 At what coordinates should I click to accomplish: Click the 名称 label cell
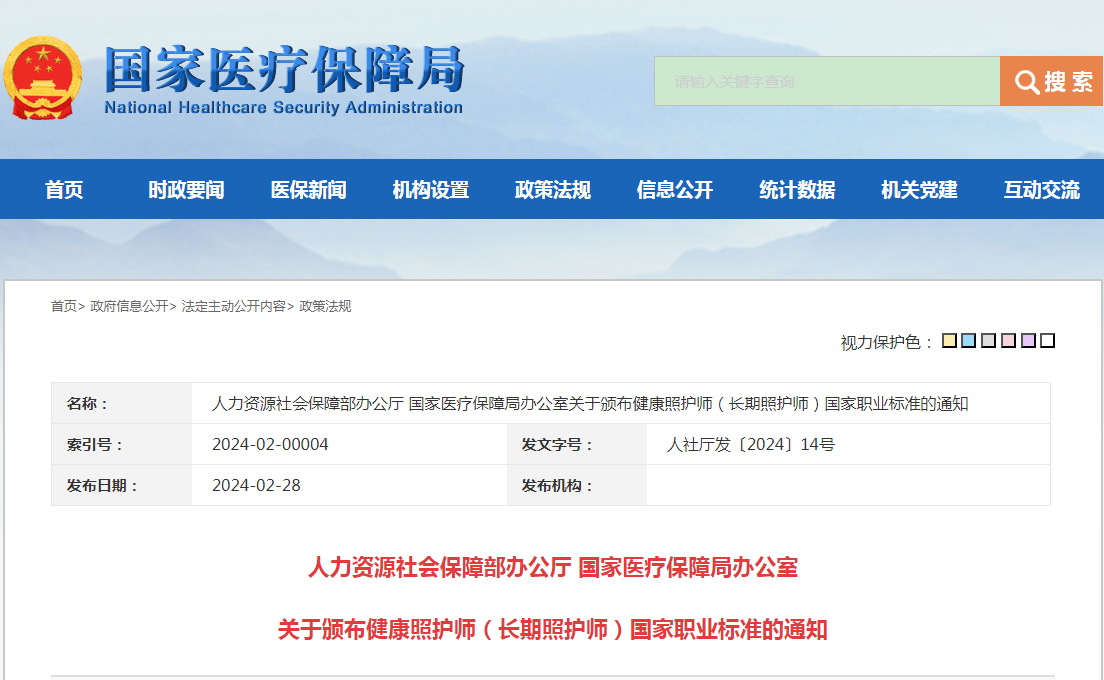(121, 404)
